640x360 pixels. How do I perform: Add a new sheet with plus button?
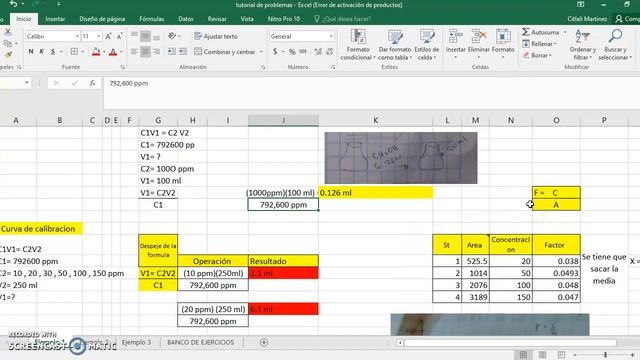coord(264,342)
